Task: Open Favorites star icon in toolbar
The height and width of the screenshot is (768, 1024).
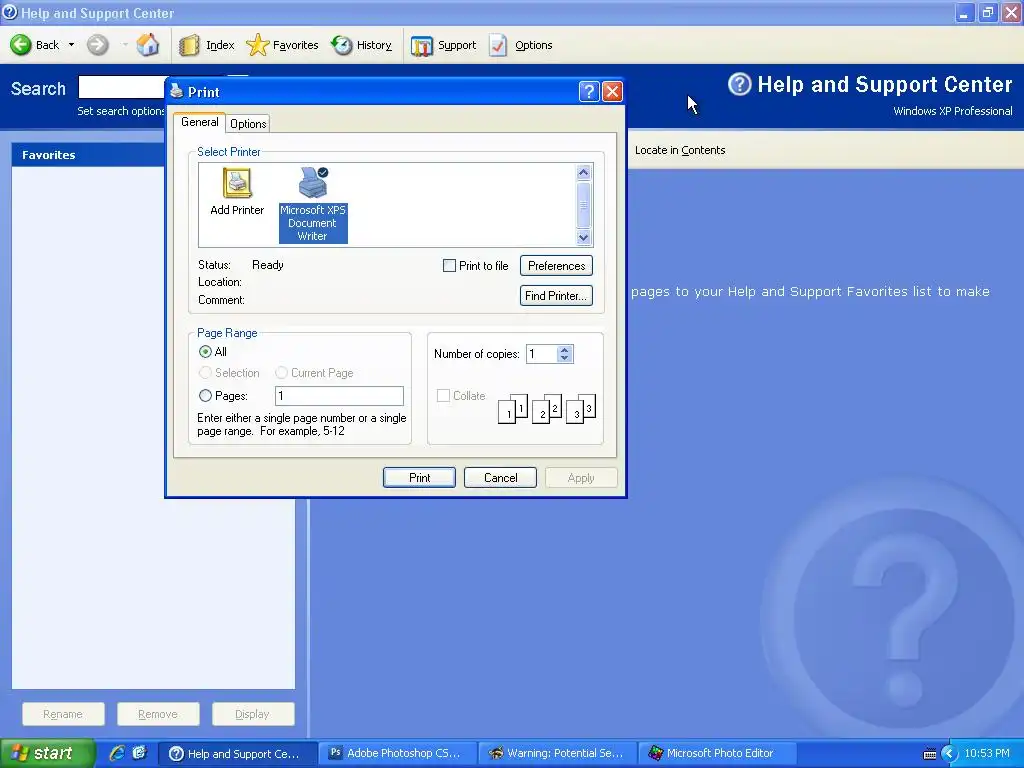Action: [x=257, y=45]
